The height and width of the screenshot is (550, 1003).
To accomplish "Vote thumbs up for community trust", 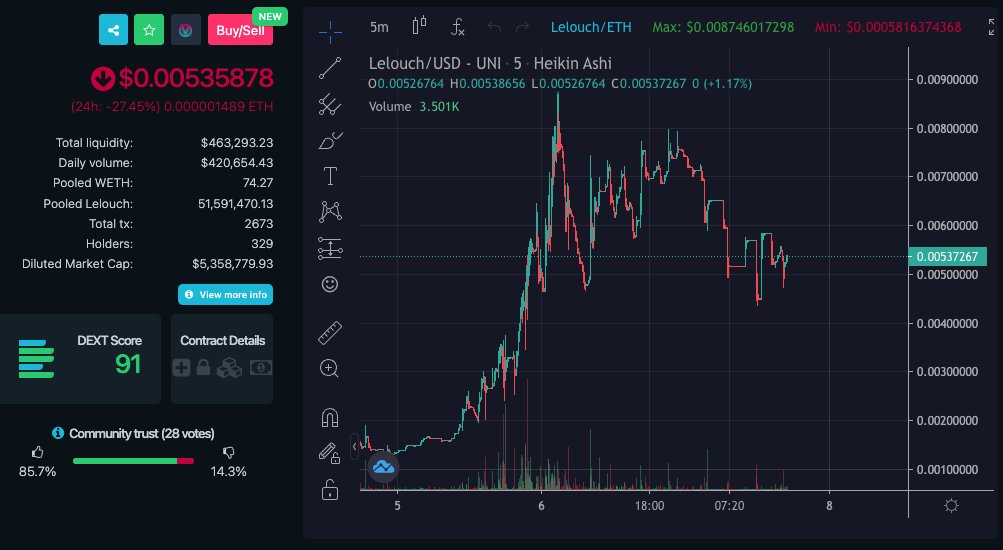I will pyautogui.click(x=38, y=453).
